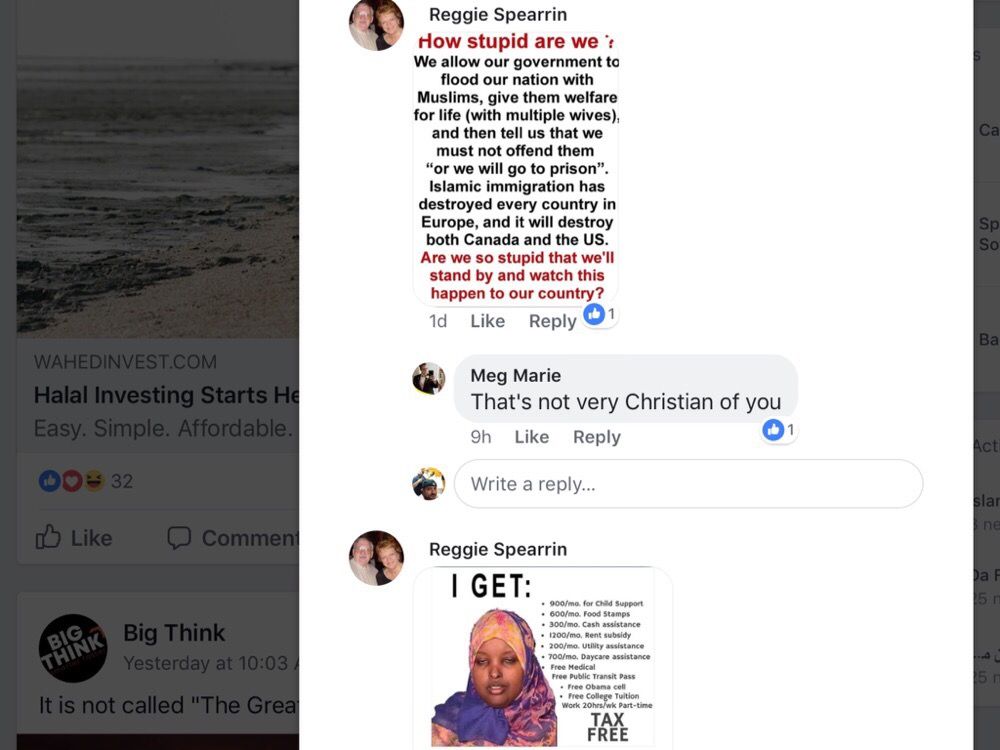Click Meg Marie's name link
The image size is (1000, 750).
point(515,376)
